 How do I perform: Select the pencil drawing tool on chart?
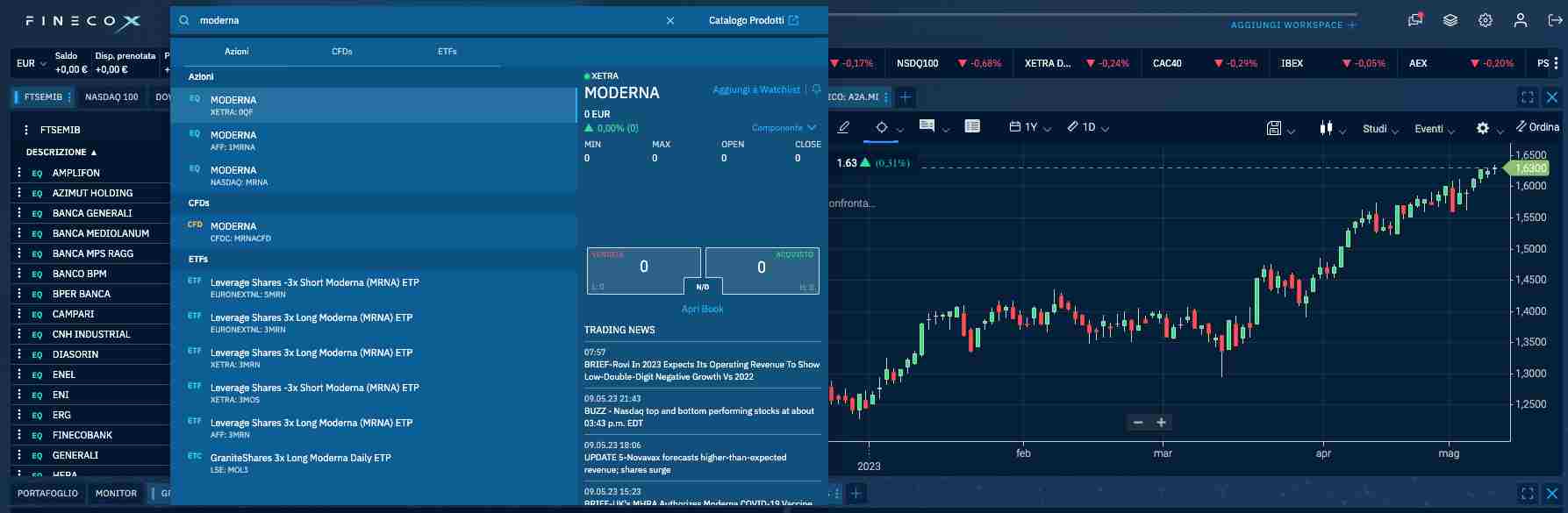[x=843, y=127]
